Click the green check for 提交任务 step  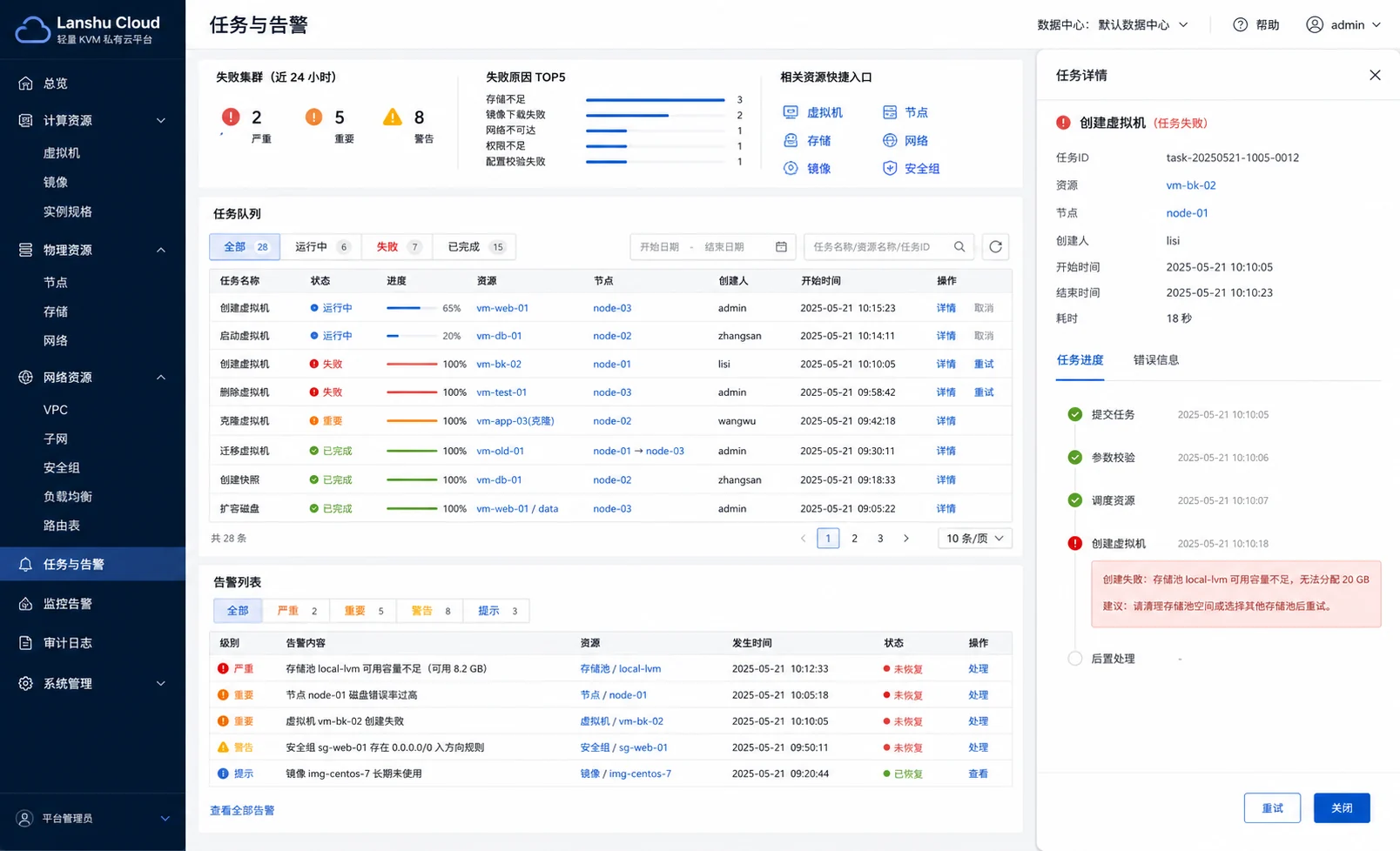point(1075,414)
